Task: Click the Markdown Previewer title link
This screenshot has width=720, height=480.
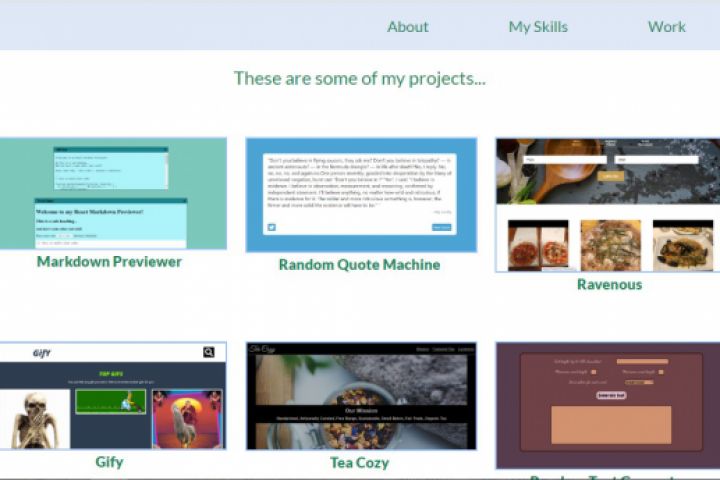Action: pos(109,261)
